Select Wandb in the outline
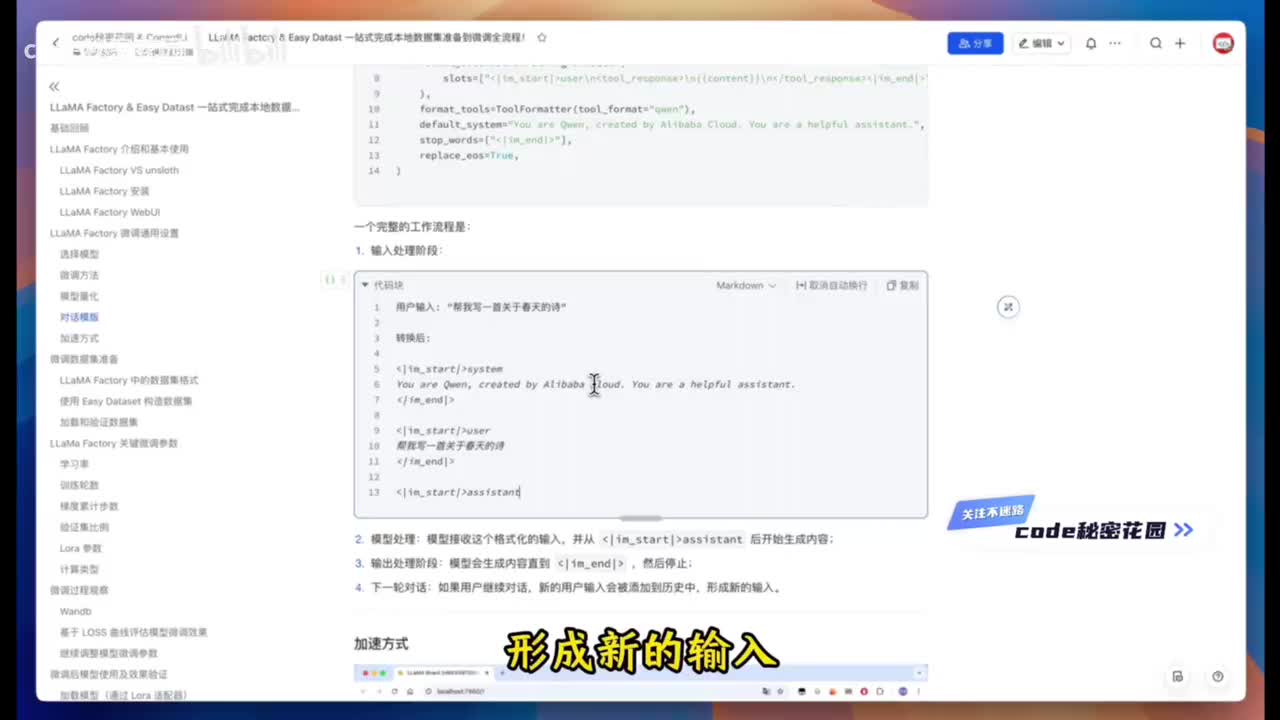 click(x=75, y=611)
